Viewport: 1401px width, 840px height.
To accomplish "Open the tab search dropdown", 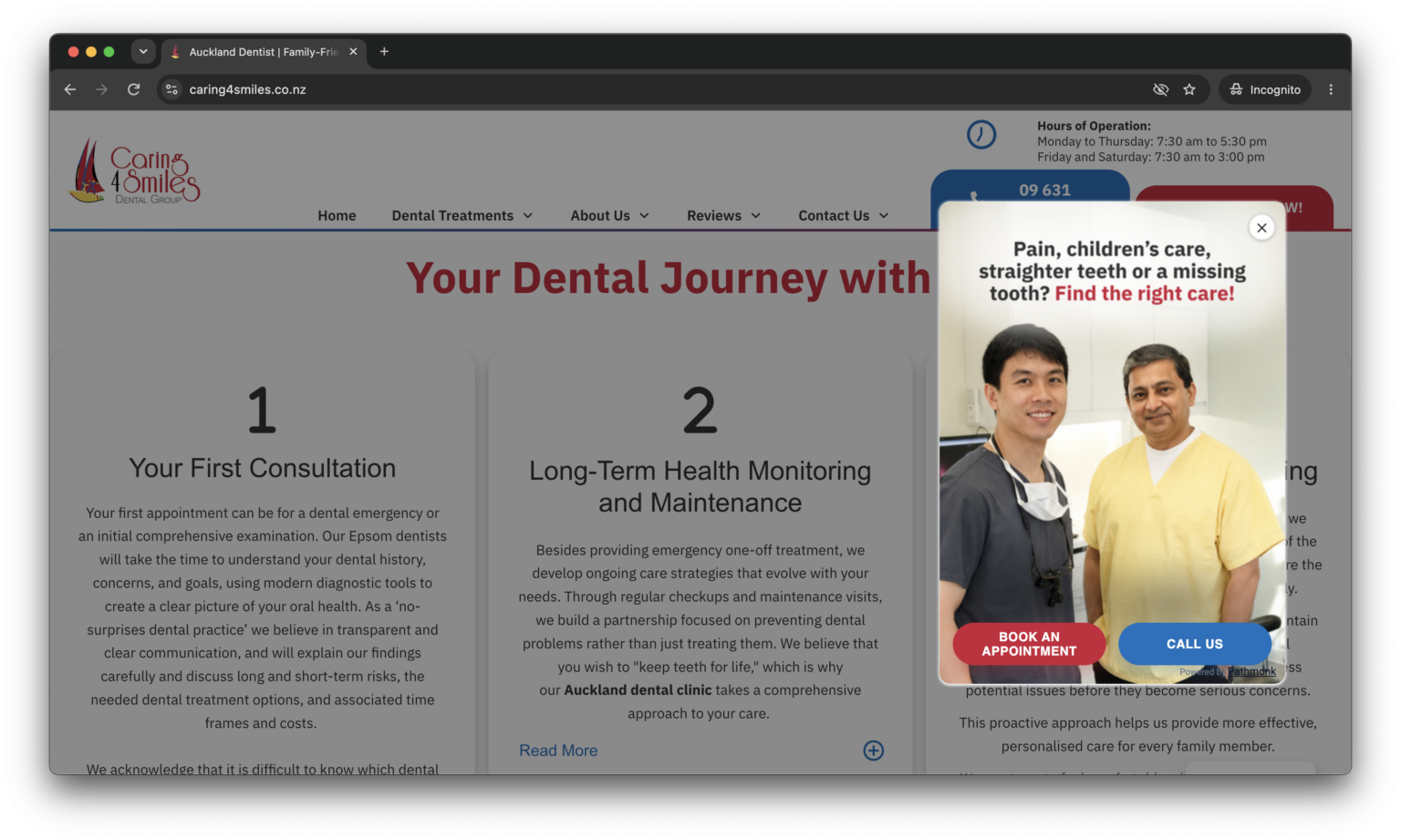I will tap(143, 52).
